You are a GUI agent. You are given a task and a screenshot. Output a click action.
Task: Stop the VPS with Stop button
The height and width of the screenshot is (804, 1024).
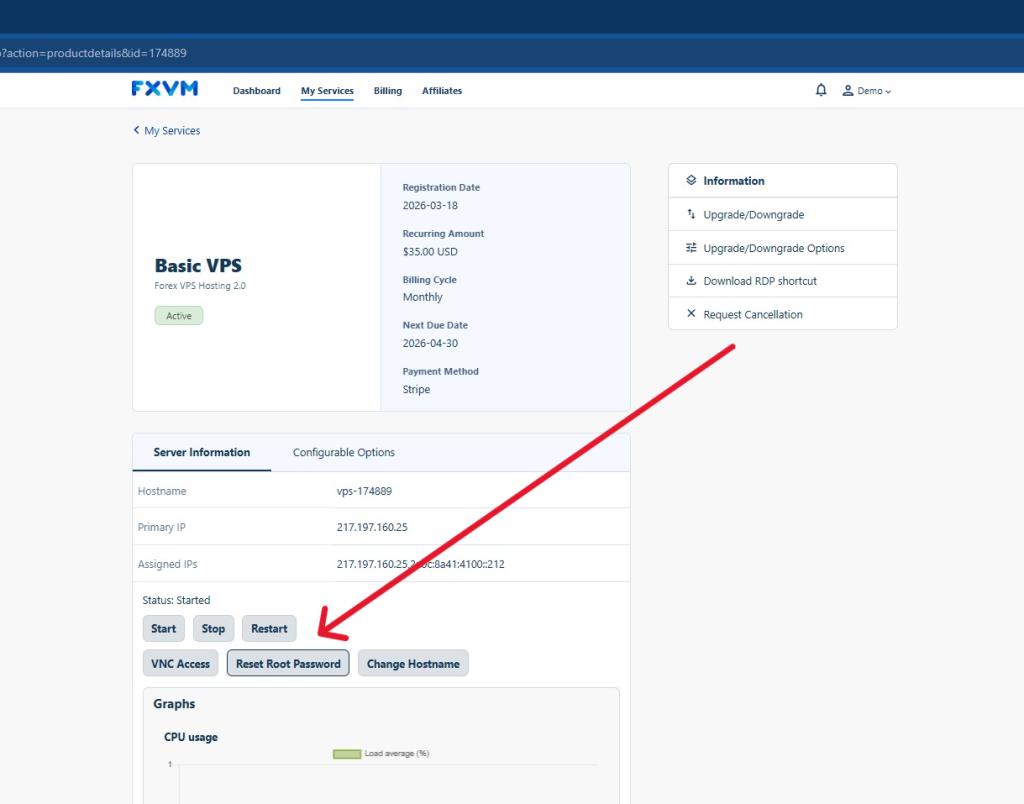coord(213,629)
